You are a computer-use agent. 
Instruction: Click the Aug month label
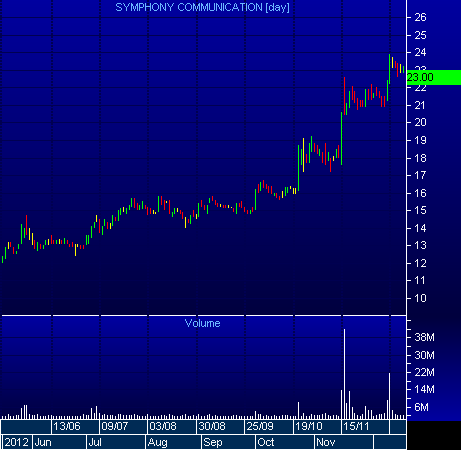(157, 442)
